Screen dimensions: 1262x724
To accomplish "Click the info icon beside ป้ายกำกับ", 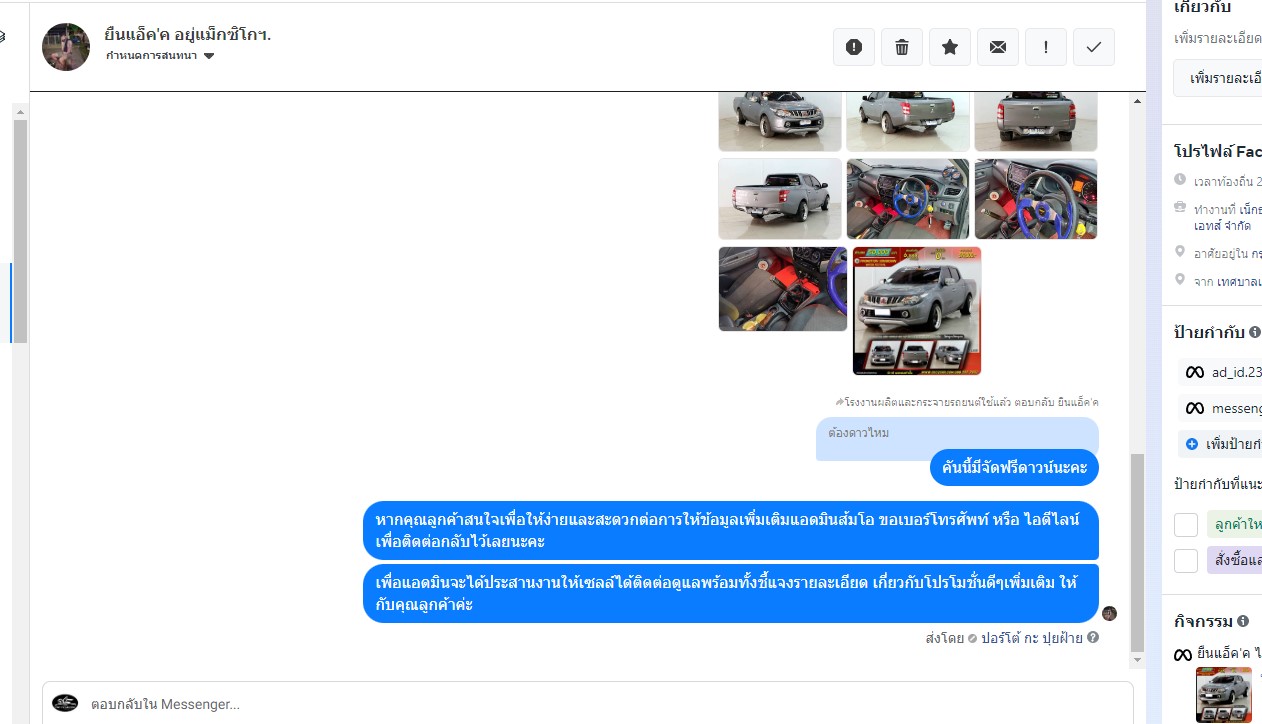I will tap(1255, 332).
